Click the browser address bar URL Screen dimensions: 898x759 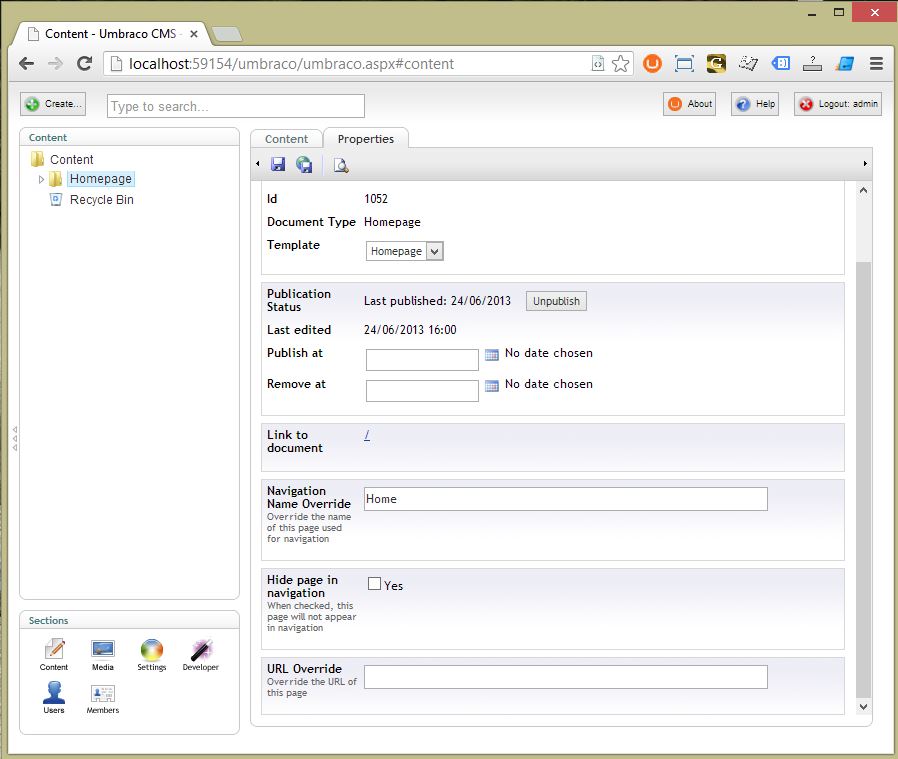292,64
